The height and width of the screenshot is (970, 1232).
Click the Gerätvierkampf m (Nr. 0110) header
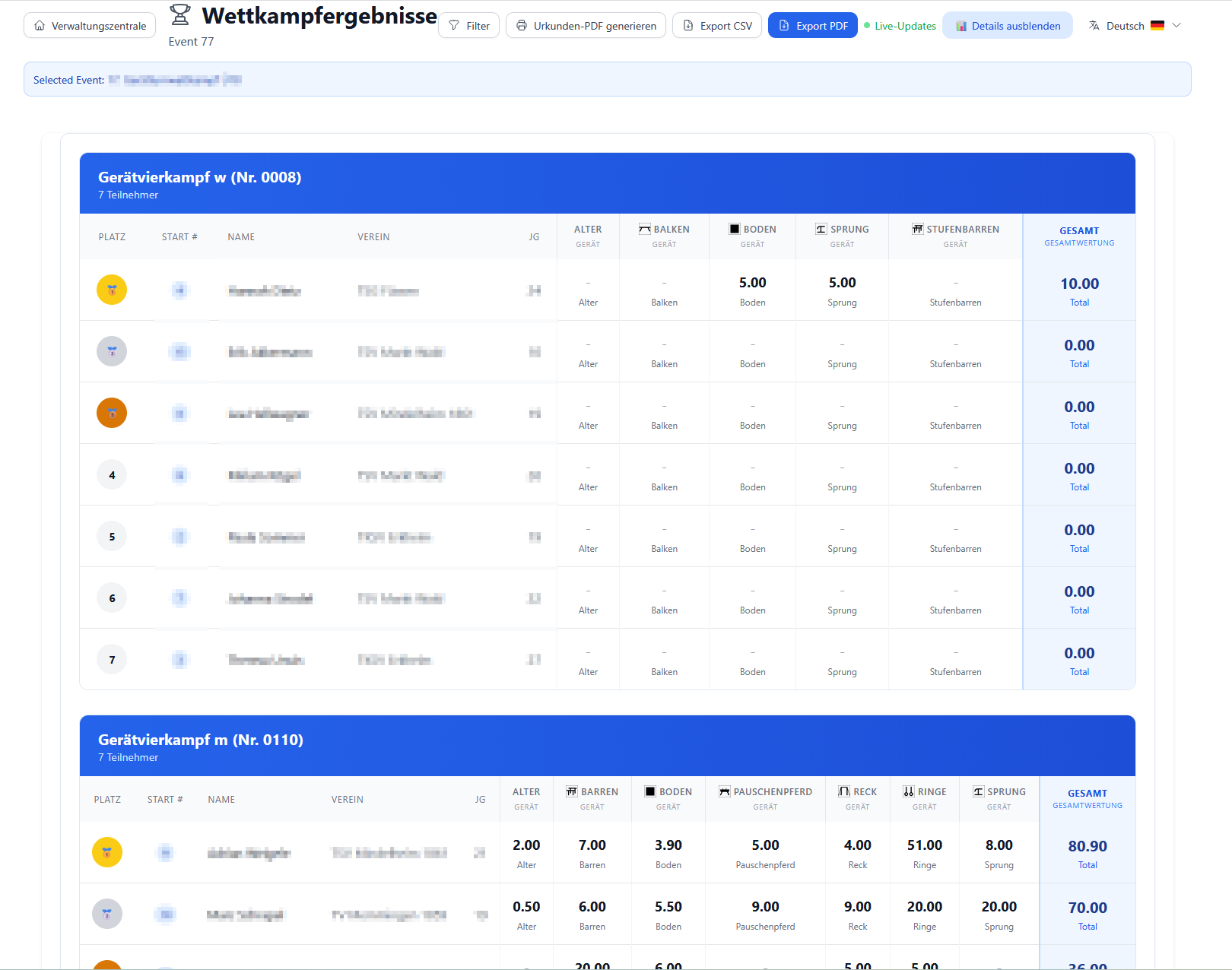[x=608, y=746]
